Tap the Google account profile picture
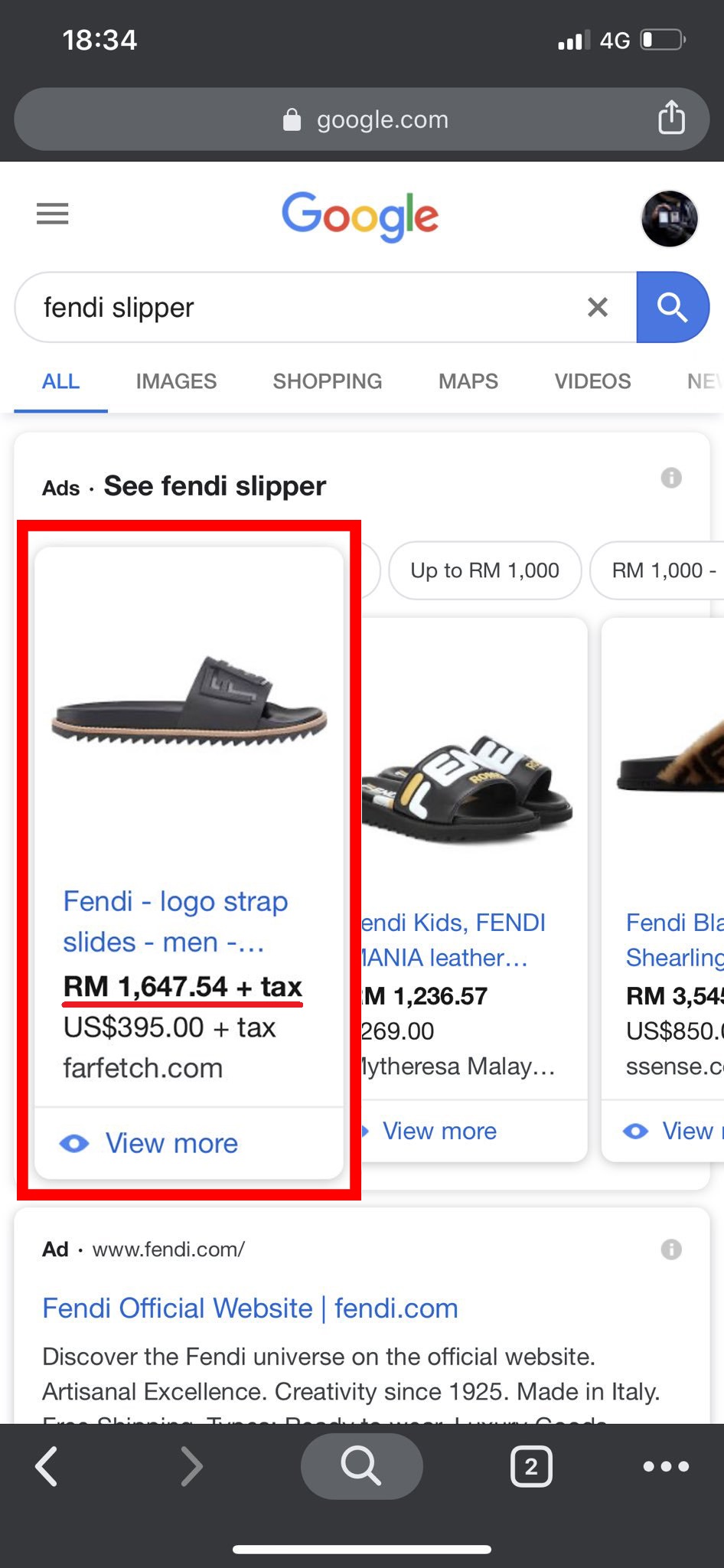Screen dimensions: 724x1568 (x=669, y=218)
